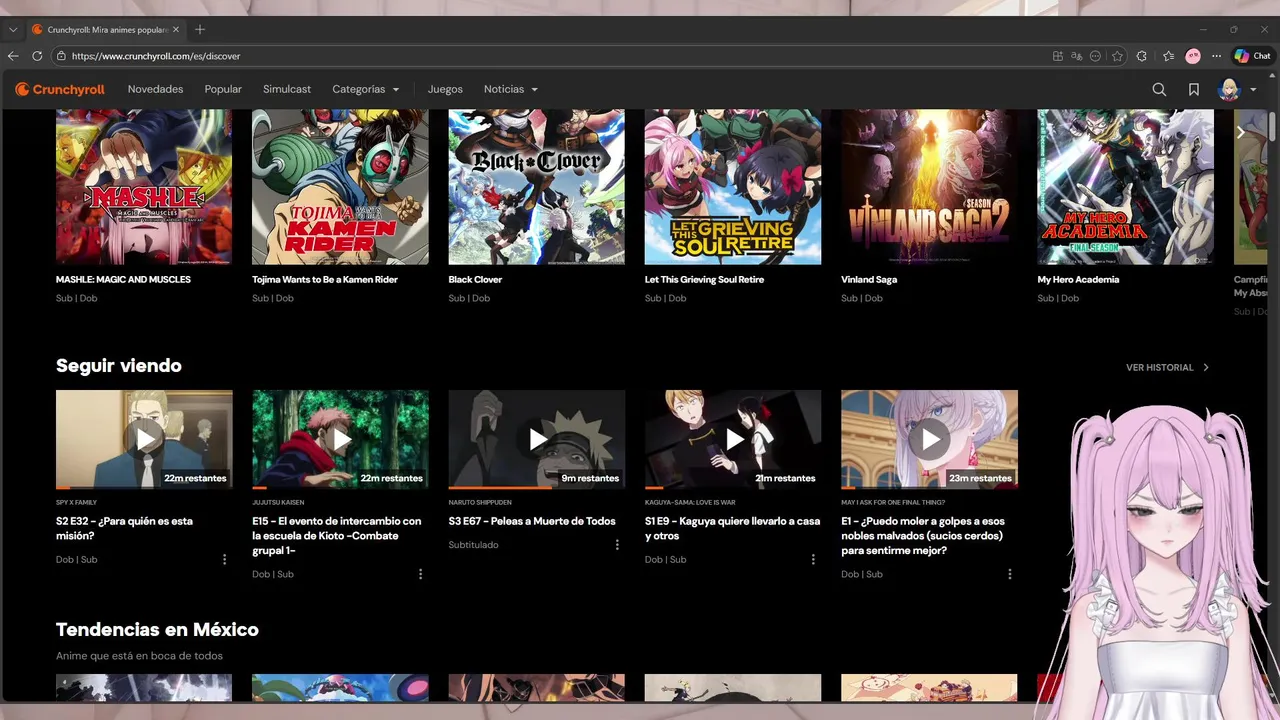
Task: Close the Crunchyroll tab
Action: click(176, 29)
